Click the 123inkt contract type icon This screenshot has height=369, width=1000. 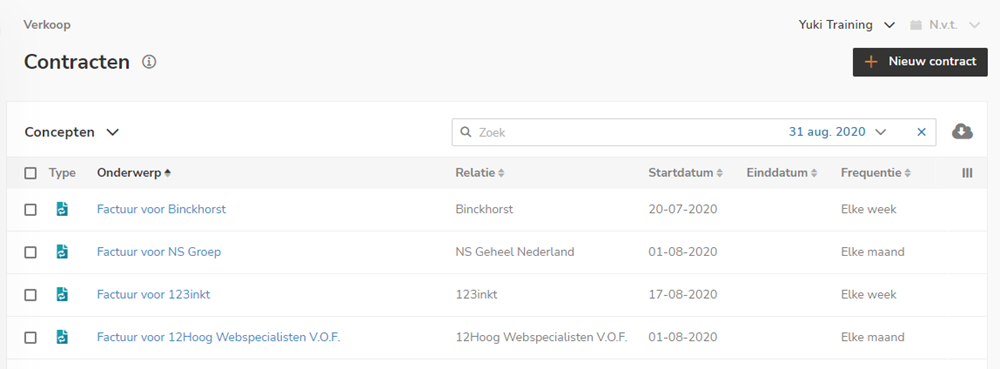(x=62, y=294)
